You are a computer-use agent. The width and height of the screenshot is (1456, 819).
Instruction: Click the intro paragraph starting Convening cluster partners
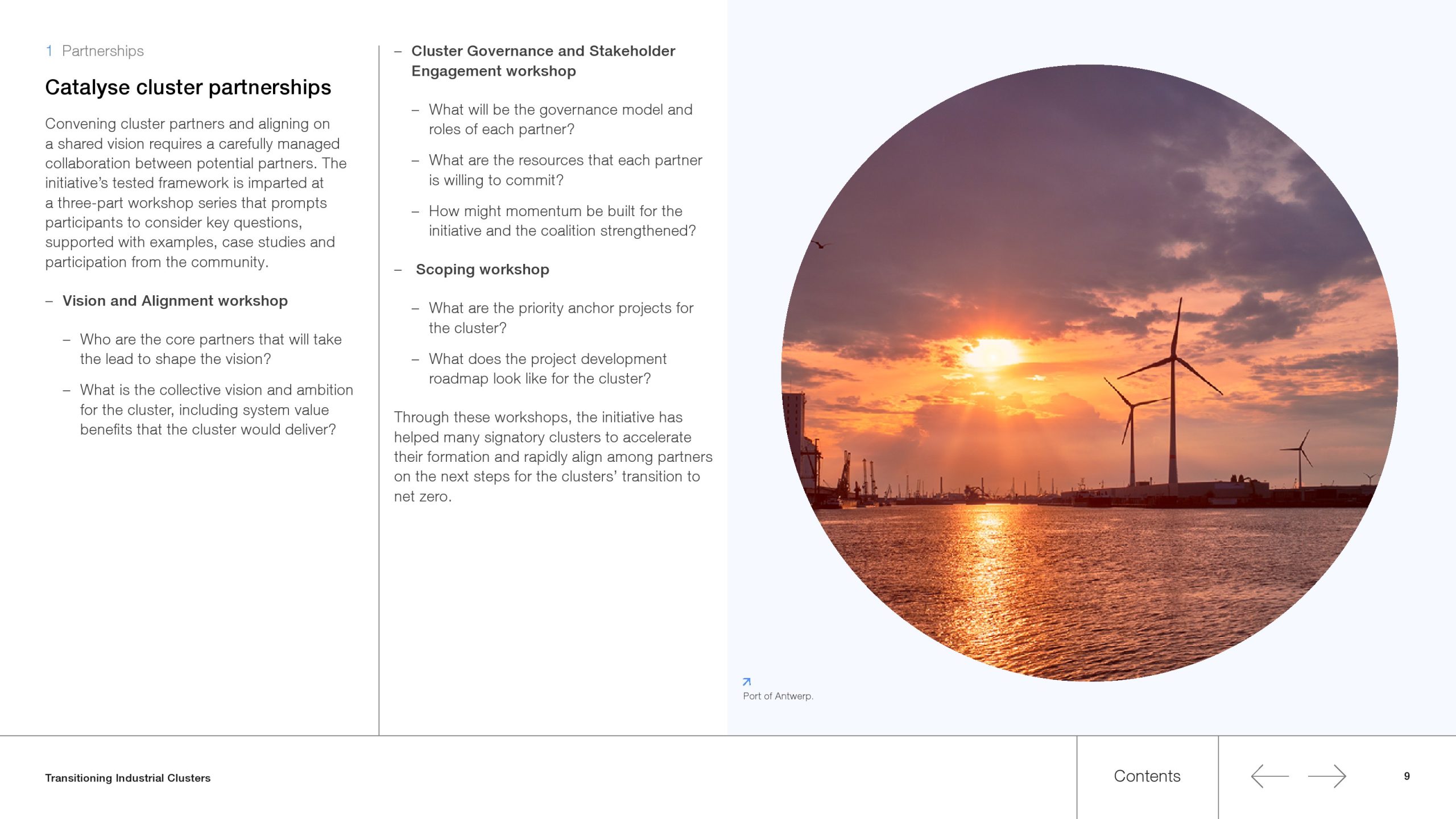[196, 193]
